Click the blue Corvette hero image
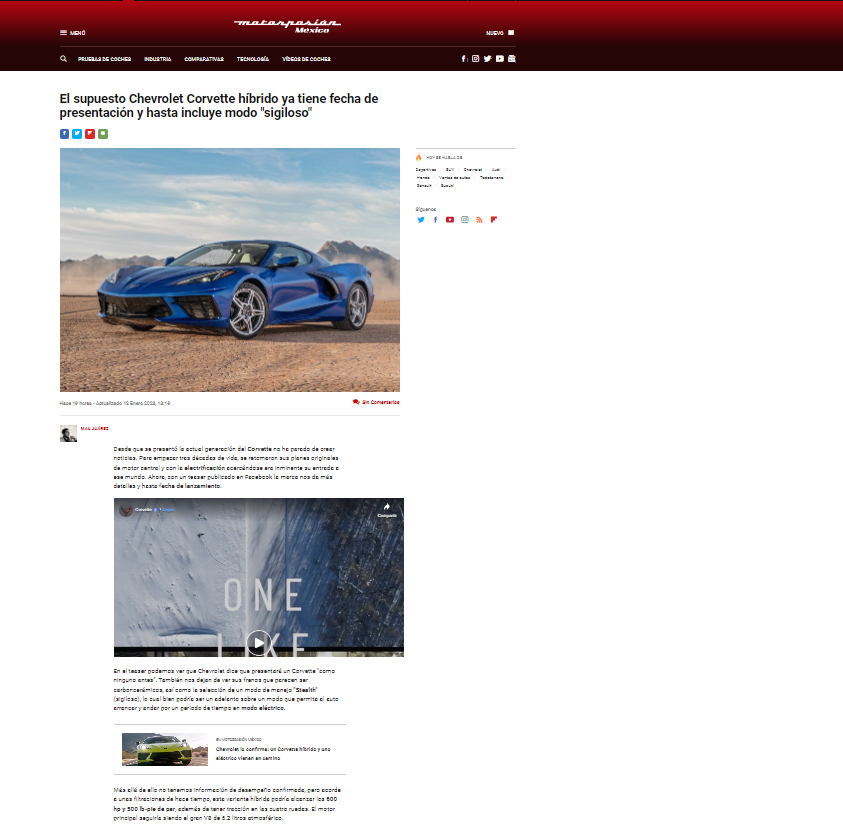 (230, 270)
